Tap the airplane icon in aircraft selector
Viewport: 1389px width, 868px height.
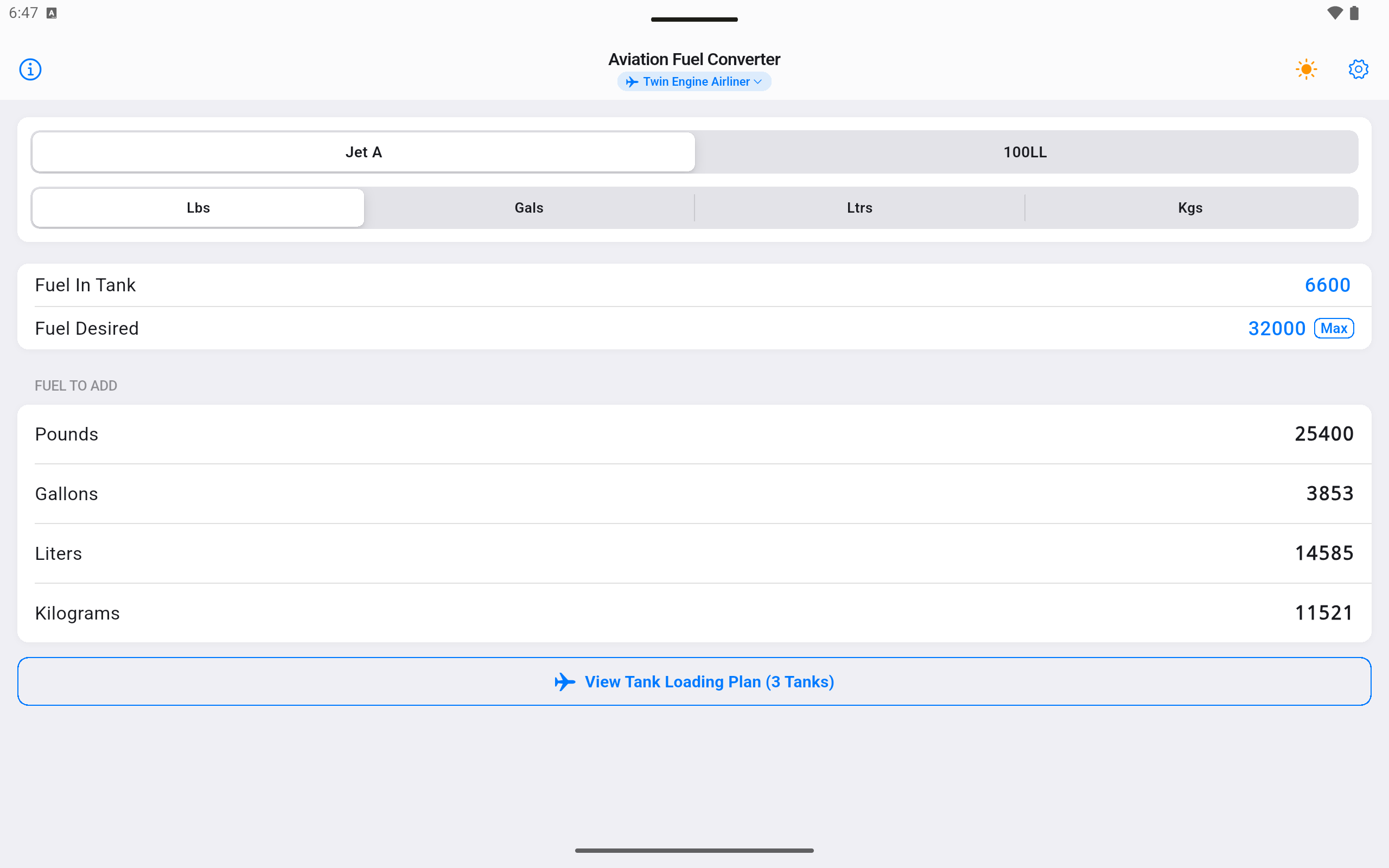click(x=632, y=82)
